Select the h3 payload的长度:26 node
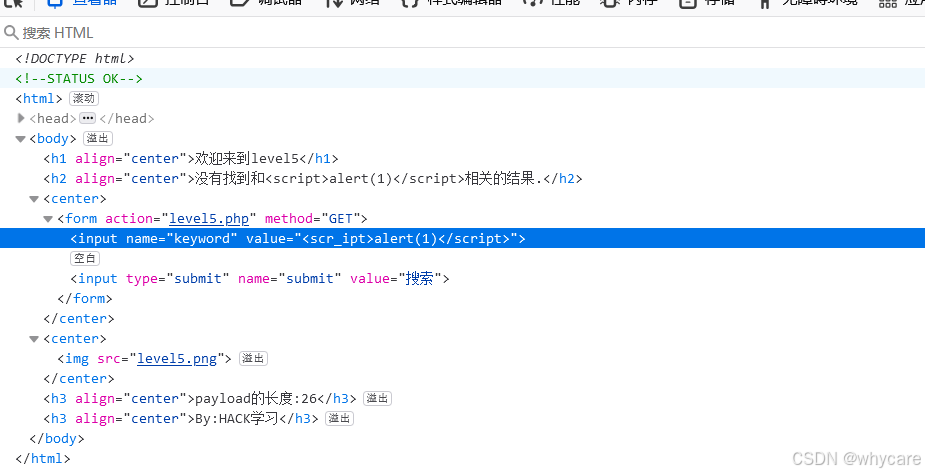 (200, 398)
